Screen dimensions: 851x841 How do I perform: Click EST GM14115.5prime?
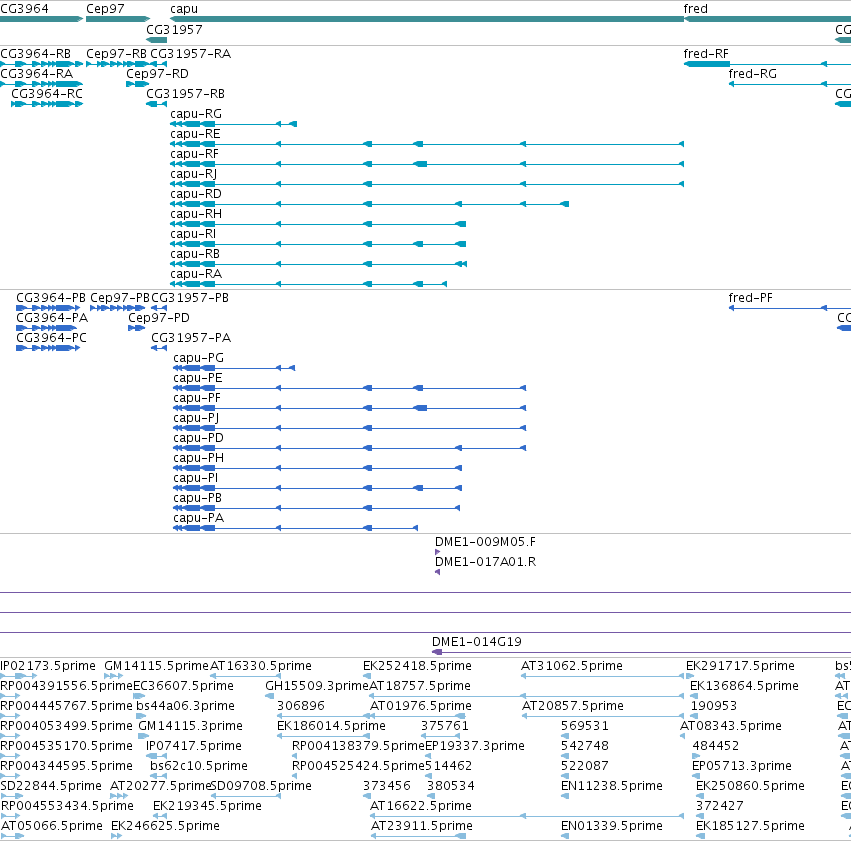click(x=156, y=666)
